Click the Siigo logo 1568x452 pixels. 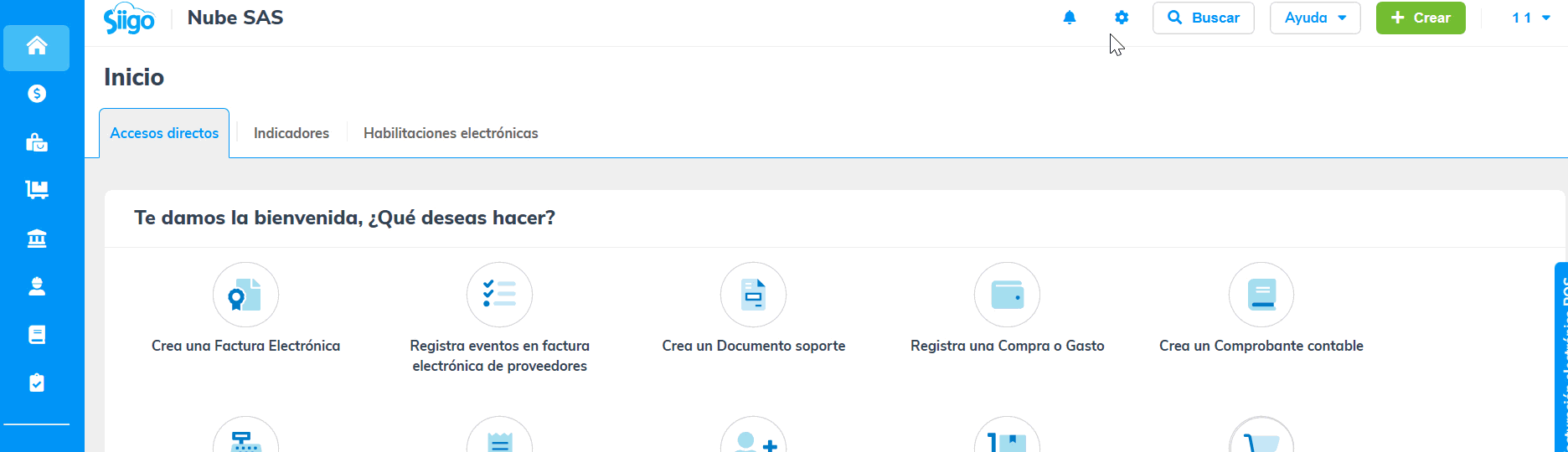(x=129, y=18)
